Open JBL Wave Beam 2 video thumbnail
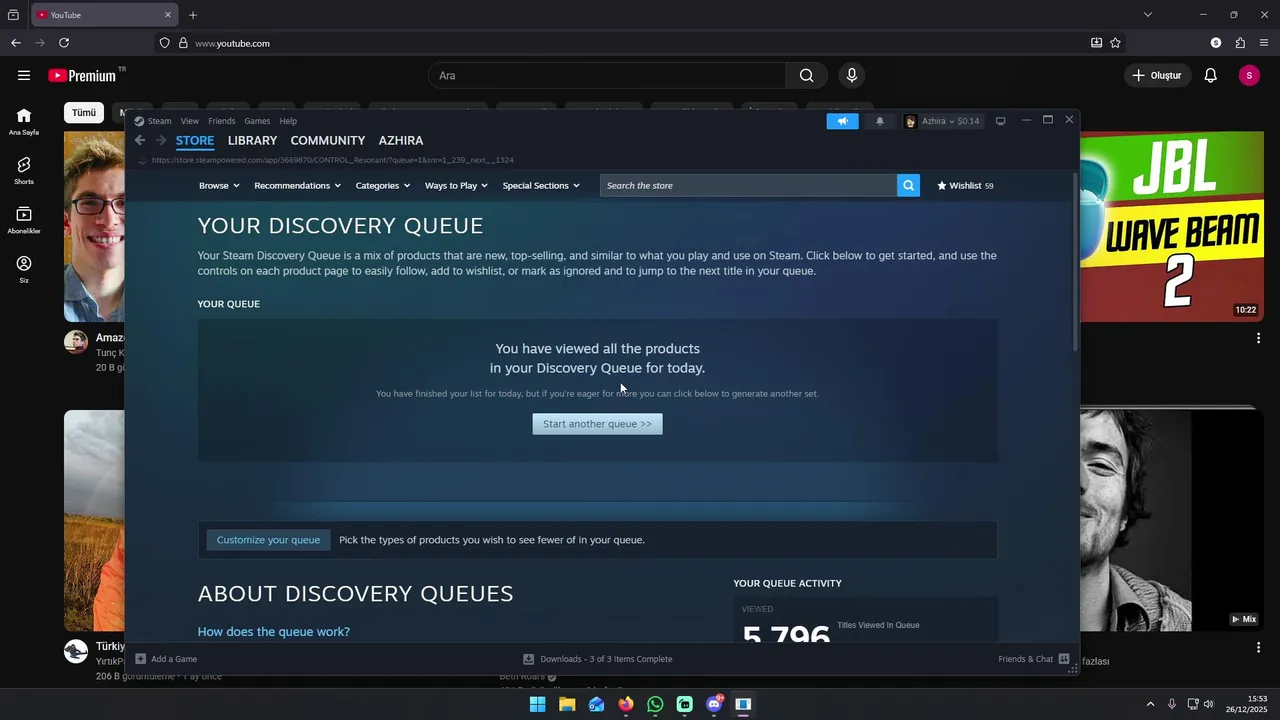Image resolution: width=1280 pixels, height=720 pixels. pyautogui.click(x=1170, y=227)
